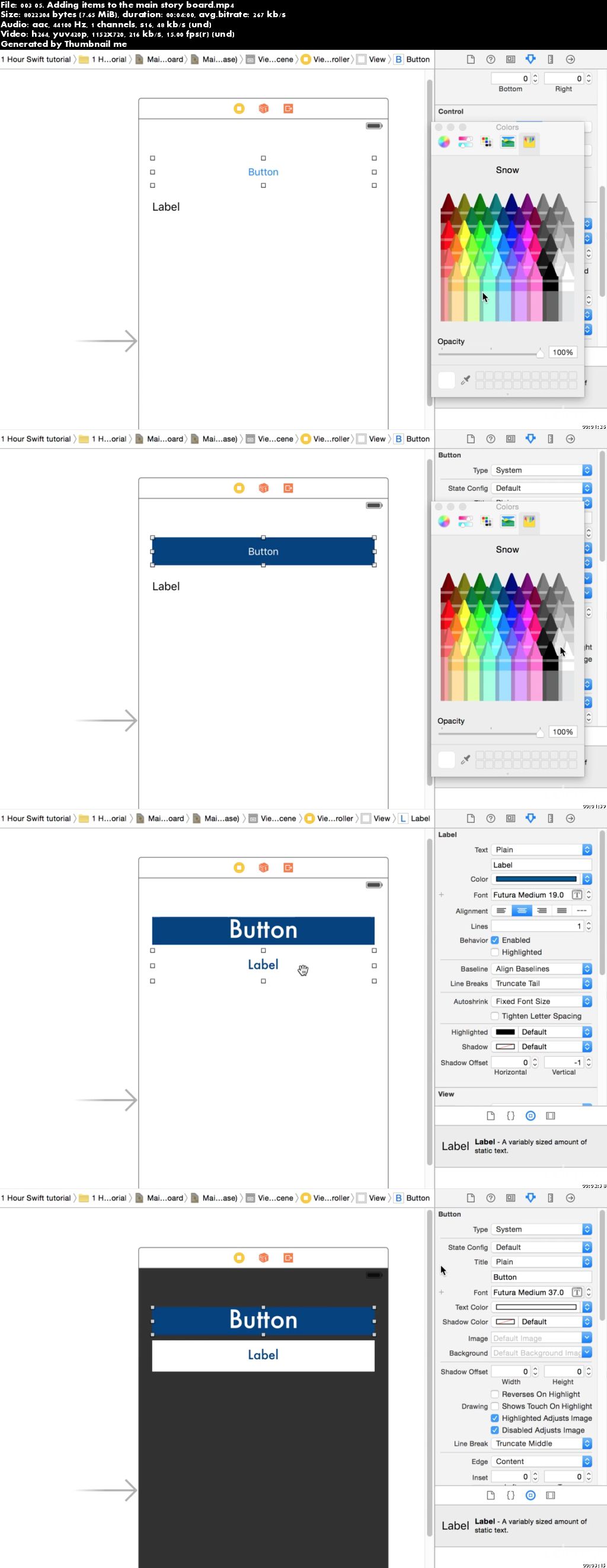Select Color Wheel tab in Colors panel beside unfilled Button

(444, 142)
